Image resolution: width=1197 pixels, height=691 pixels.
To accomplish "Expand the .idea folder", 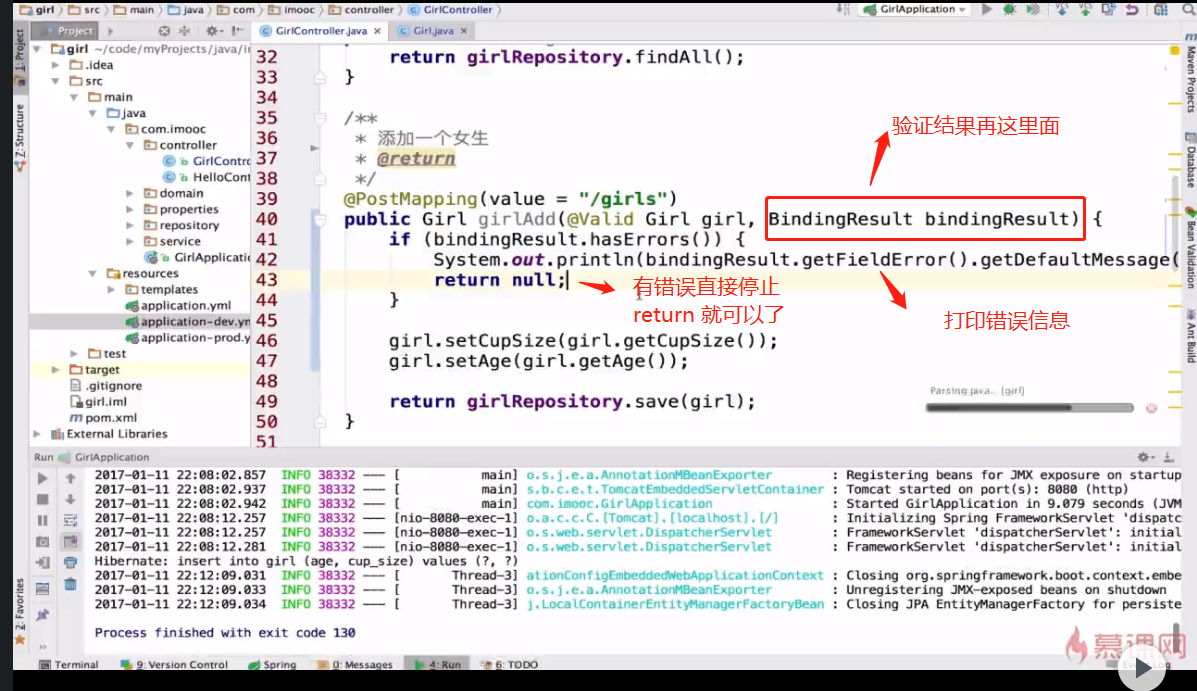I will tap(56, 65).
